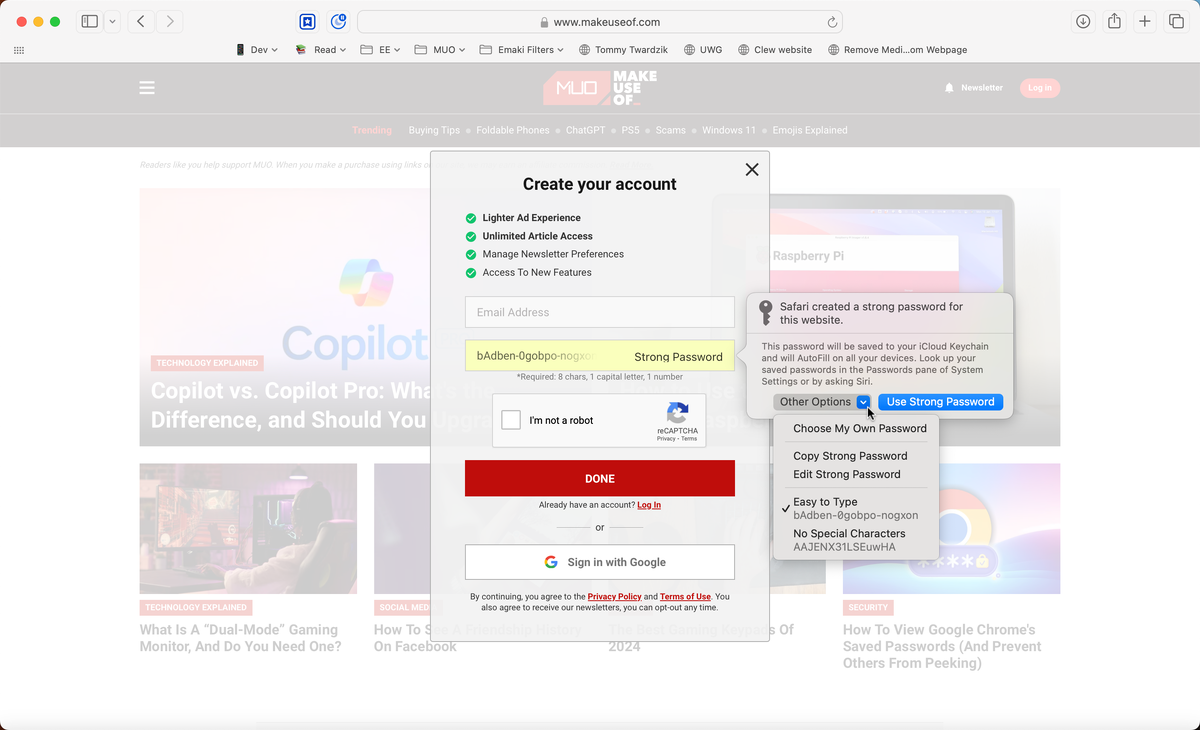Click the address bar showing www.makeuseof.com

(x=600, y=21)
